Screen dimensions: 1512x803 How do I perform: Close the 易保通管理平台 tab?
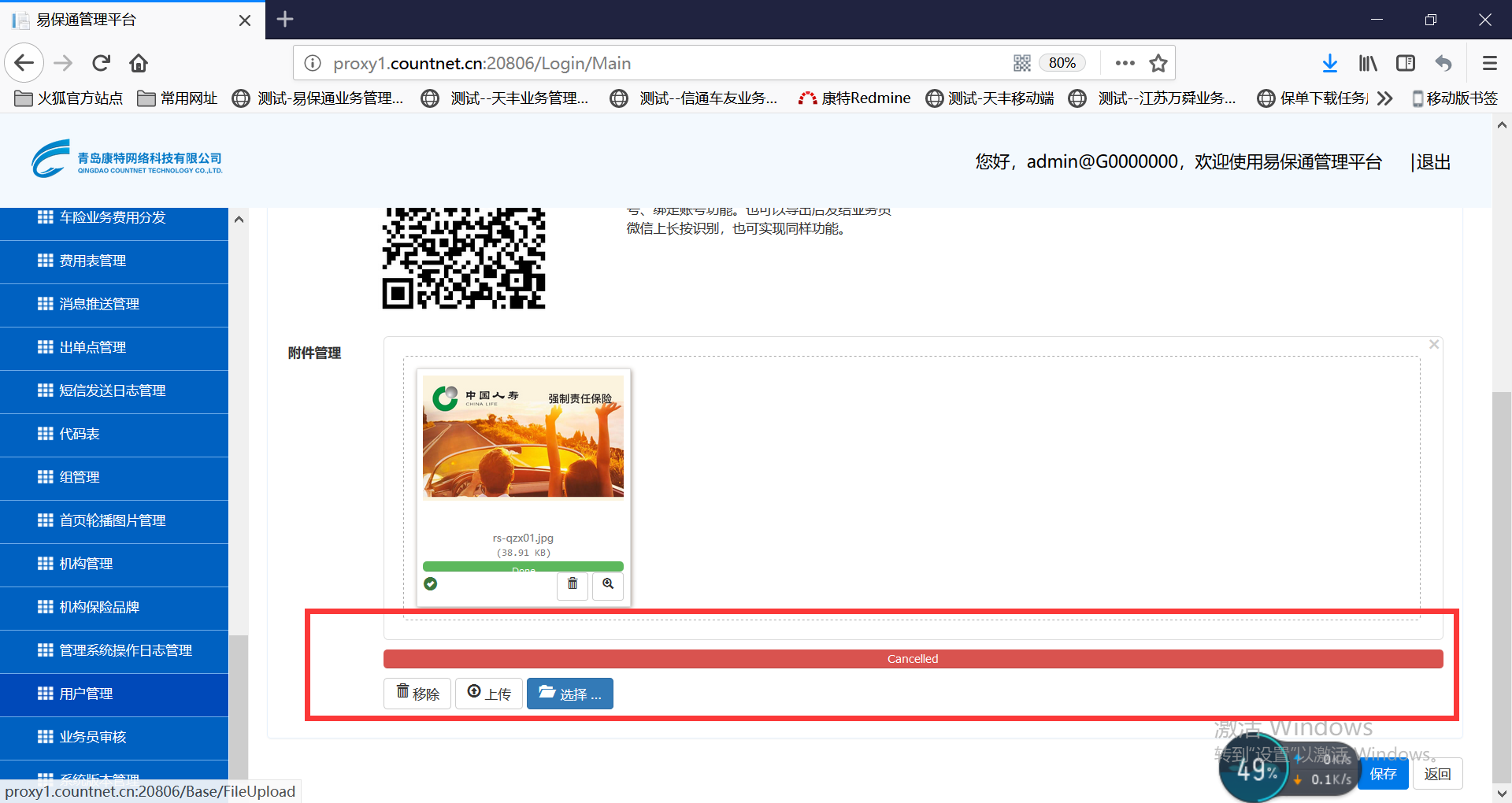coord(245,20)
